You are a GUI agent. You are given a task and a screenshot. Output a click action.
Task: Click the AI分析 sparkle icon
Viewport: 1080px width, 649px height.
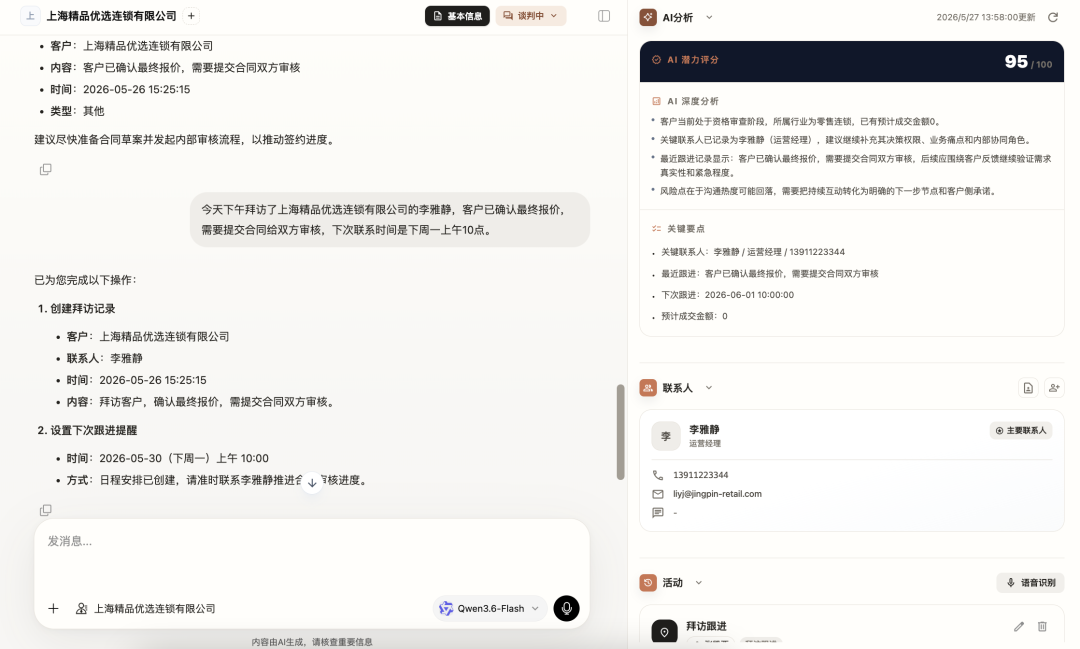coord(648,17)
